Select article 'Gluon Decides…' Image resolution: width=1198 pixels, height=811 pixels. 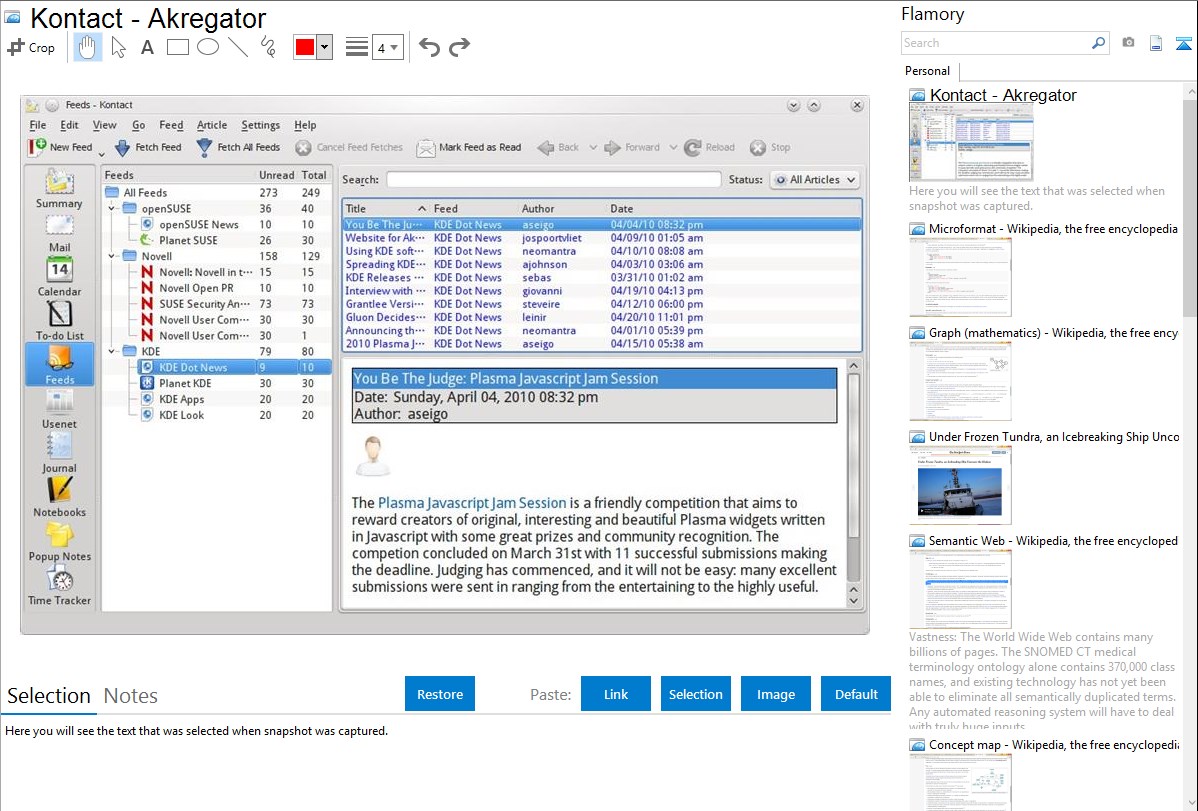point(602,317)
